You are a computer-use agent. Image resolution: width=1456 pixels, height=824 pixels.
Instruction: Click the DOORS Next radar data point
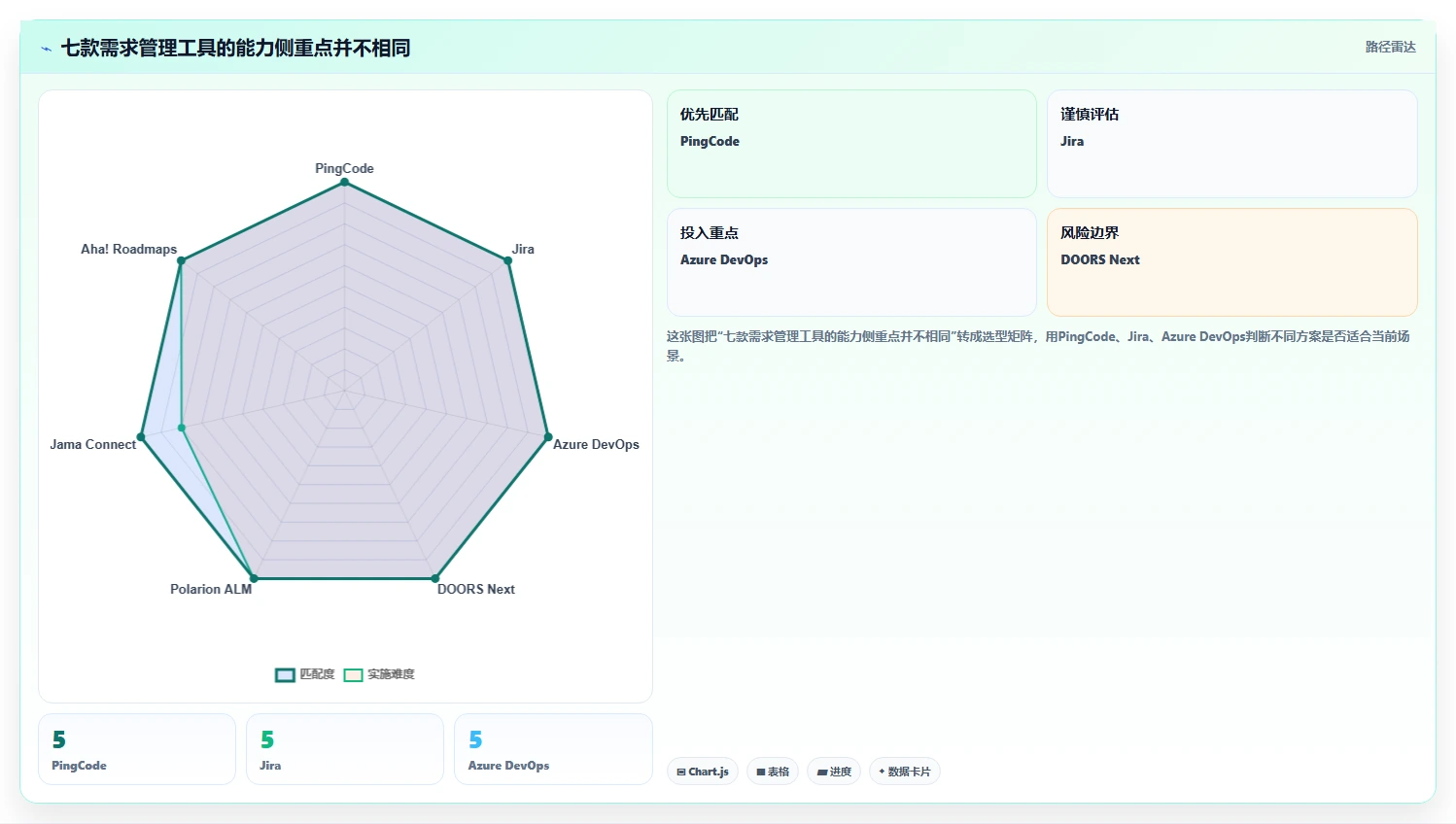point(435,578)
